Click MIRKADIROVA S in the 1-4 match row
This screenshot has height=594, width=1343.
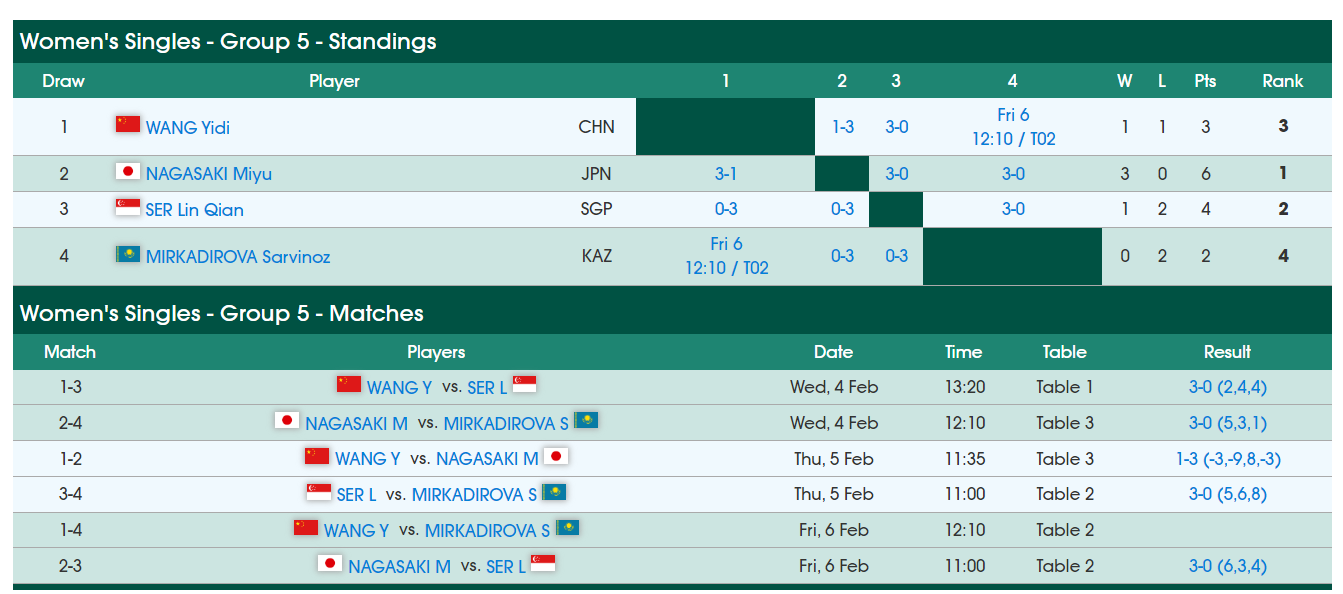[x=487, y=530]
